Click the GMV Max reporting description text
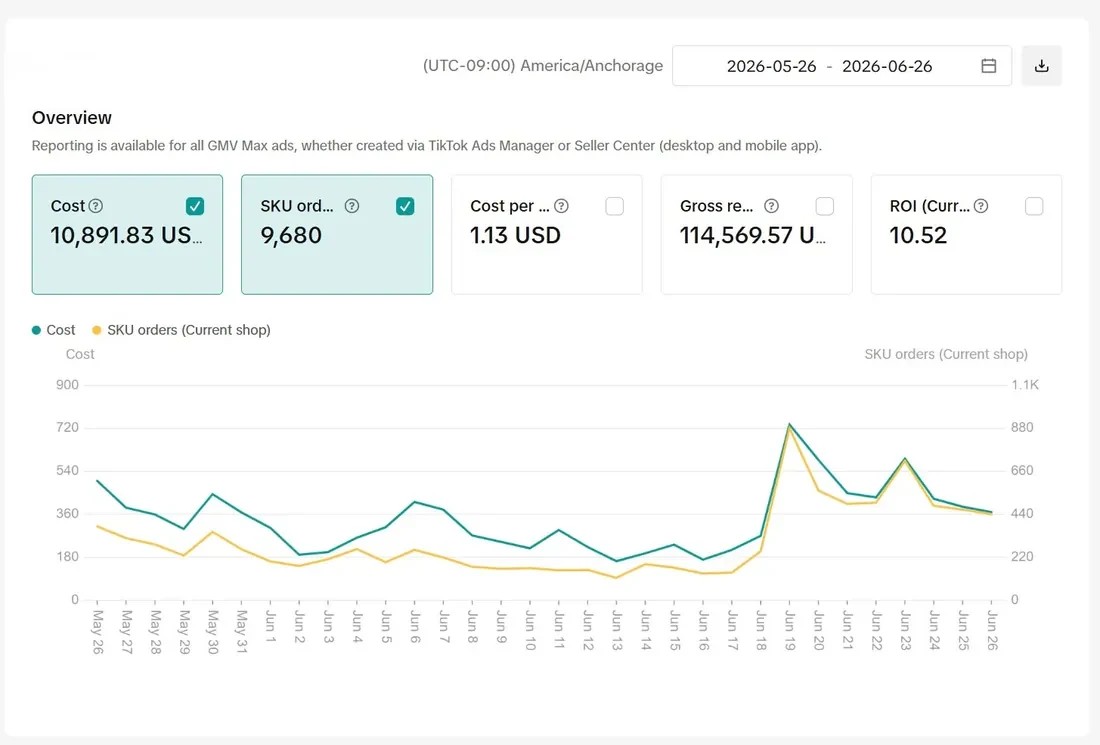1100x745 pixels. (x=427, y=145)
